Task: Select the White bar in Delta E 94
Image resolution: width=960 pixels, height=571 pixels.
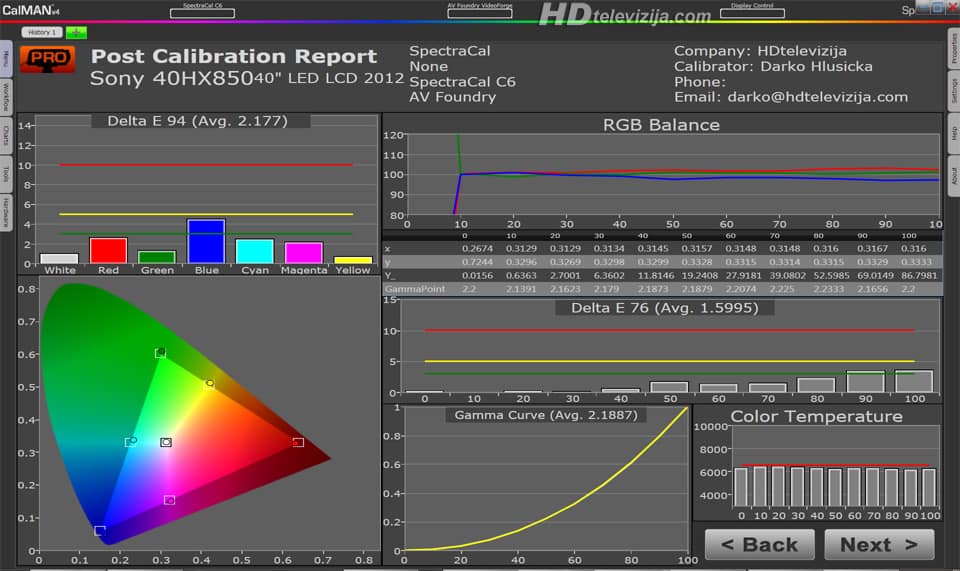Action: (x=59, y=258)
